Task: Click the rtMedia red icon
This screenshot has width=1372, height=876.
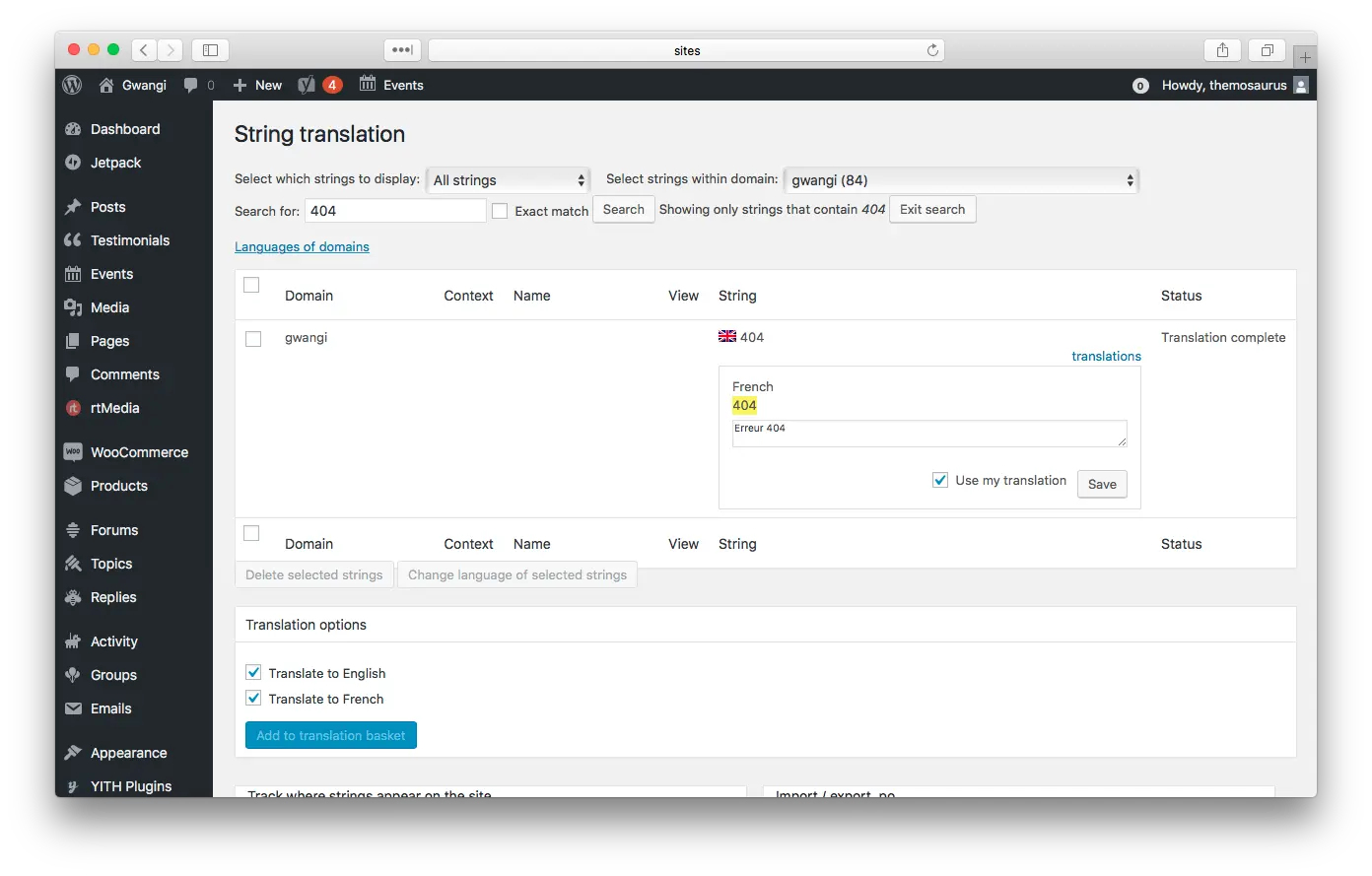Action: (73, 408)
